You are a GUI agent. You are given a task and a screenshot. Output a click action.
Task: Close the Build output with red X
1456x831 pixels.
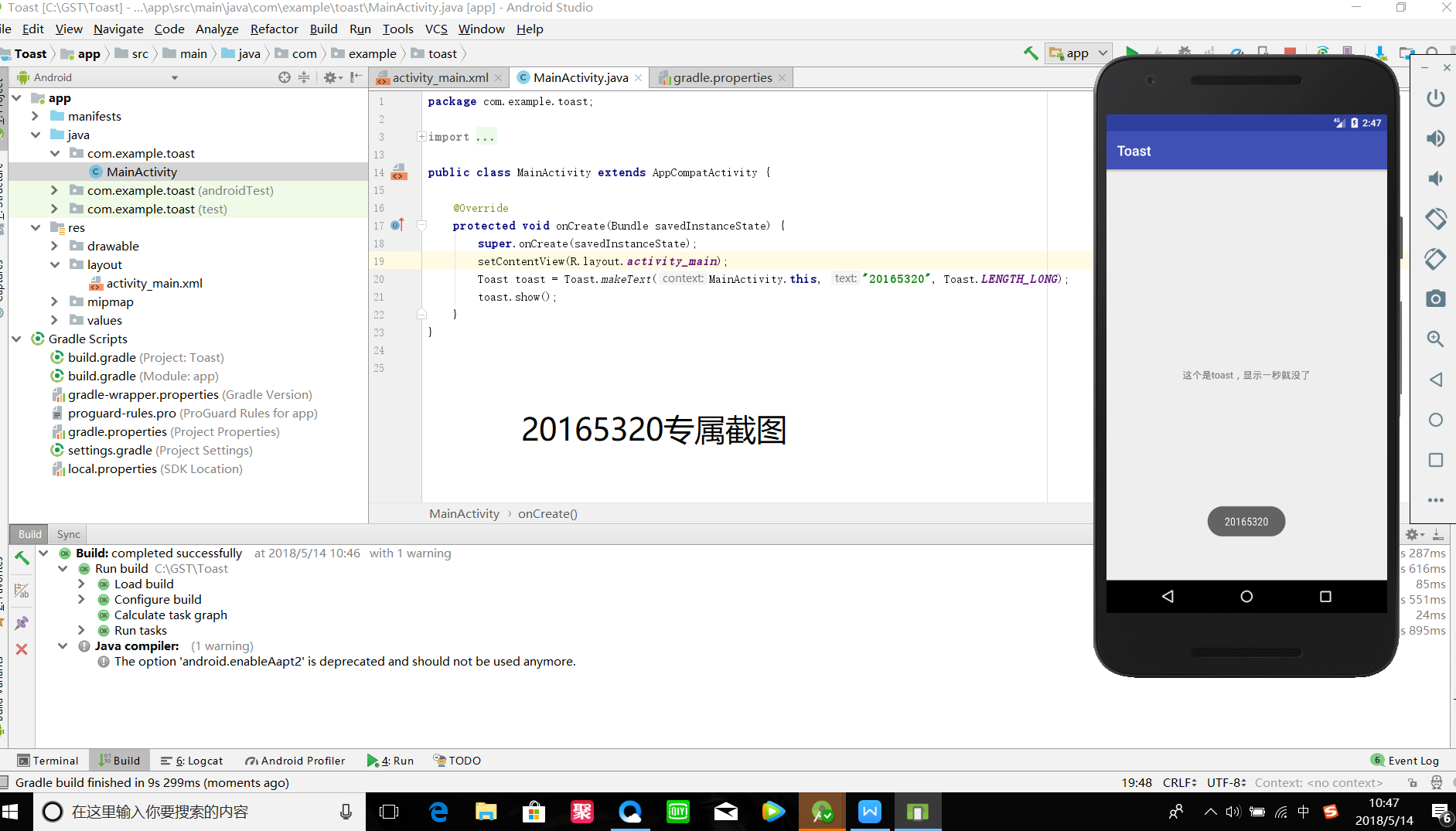tap(22, 649)
